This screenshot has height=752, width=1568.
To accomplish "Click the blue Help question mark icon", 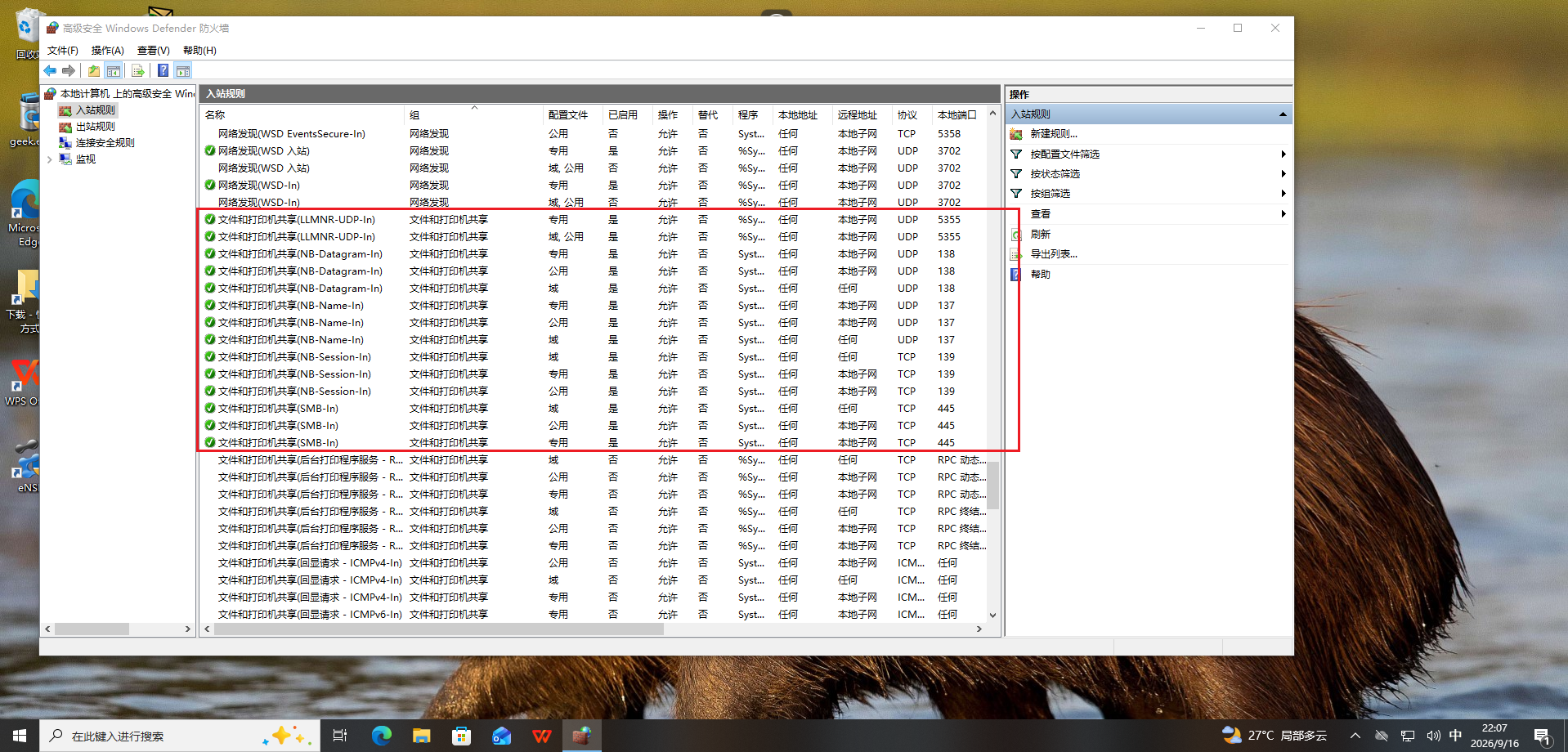I will (164, 71).
